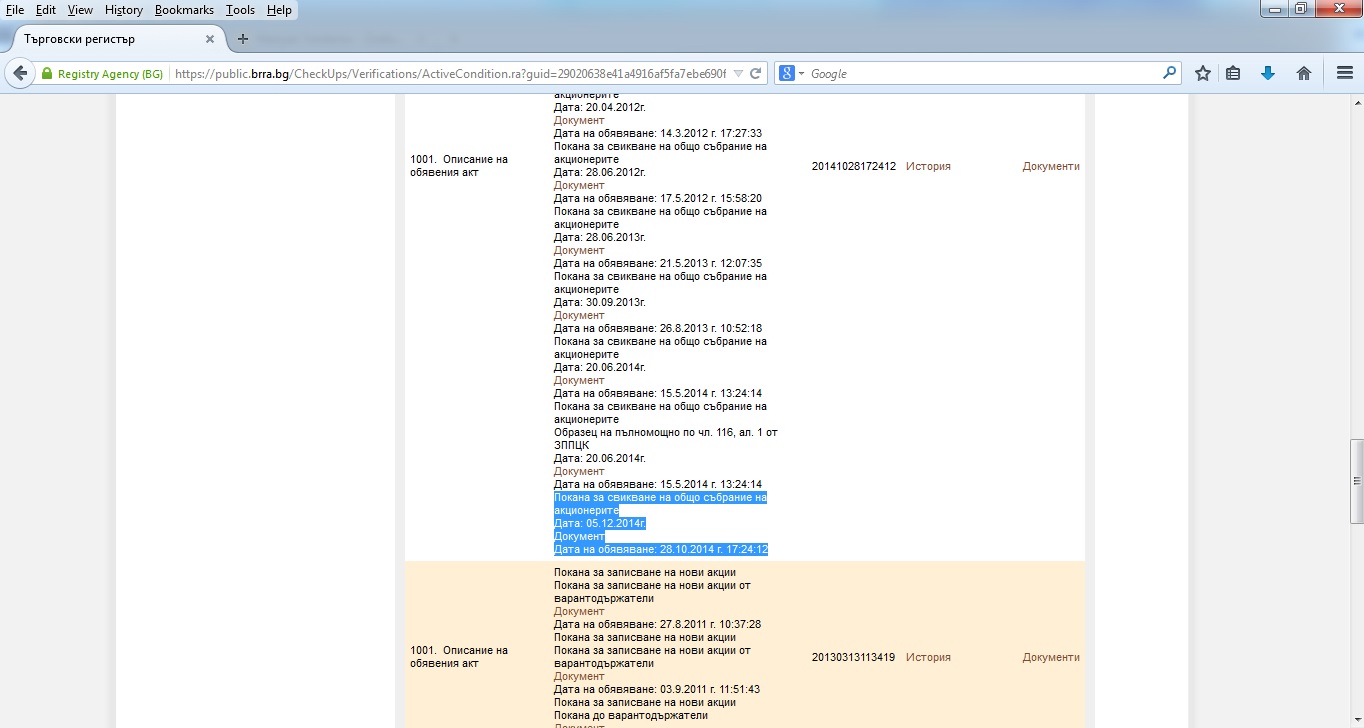Open Документ link above 14.3.2012 announcement
The image size is (1364, 728).
click(x=579, y=121)
